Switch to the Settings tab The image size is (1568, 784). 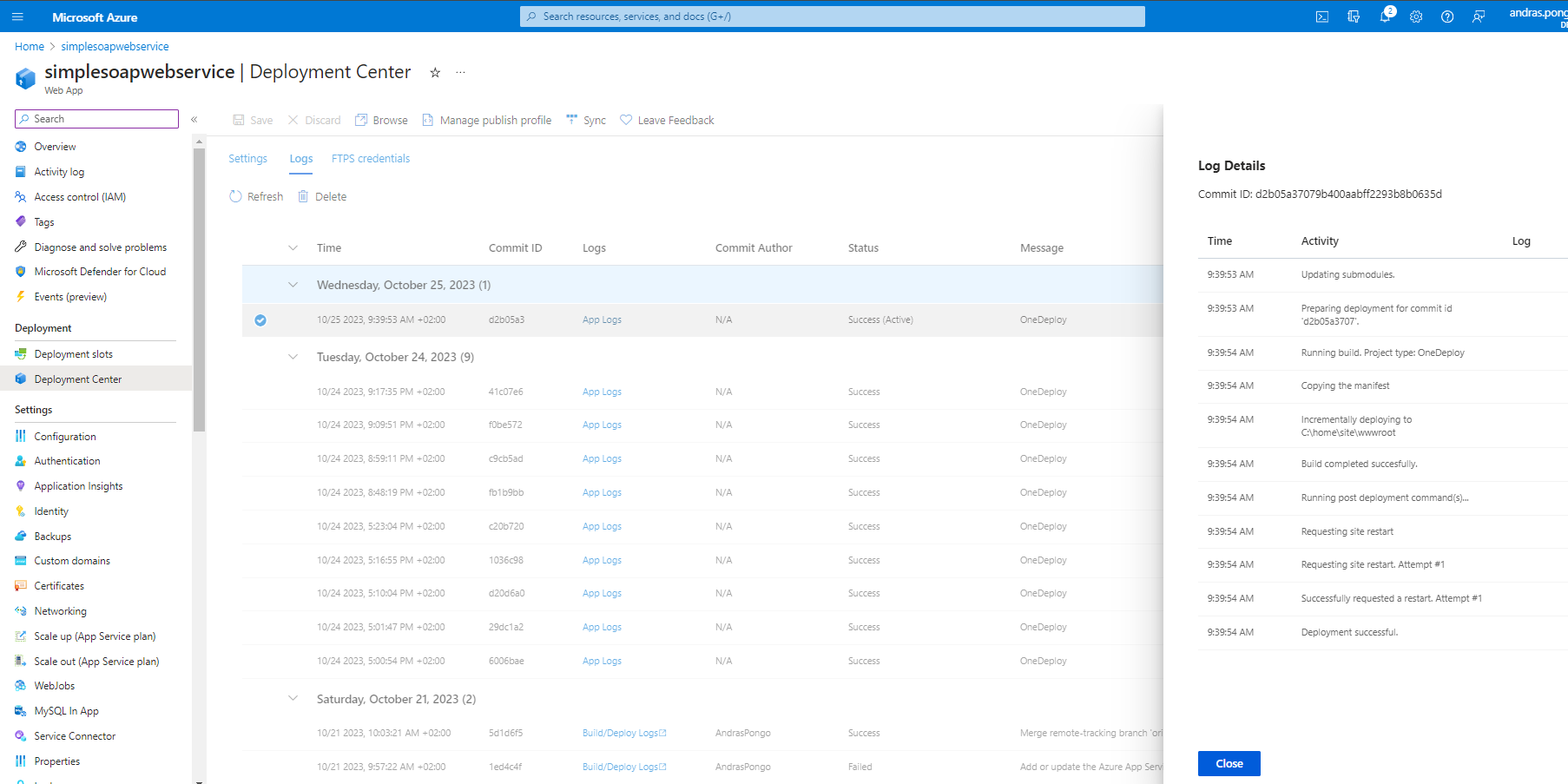248,158
